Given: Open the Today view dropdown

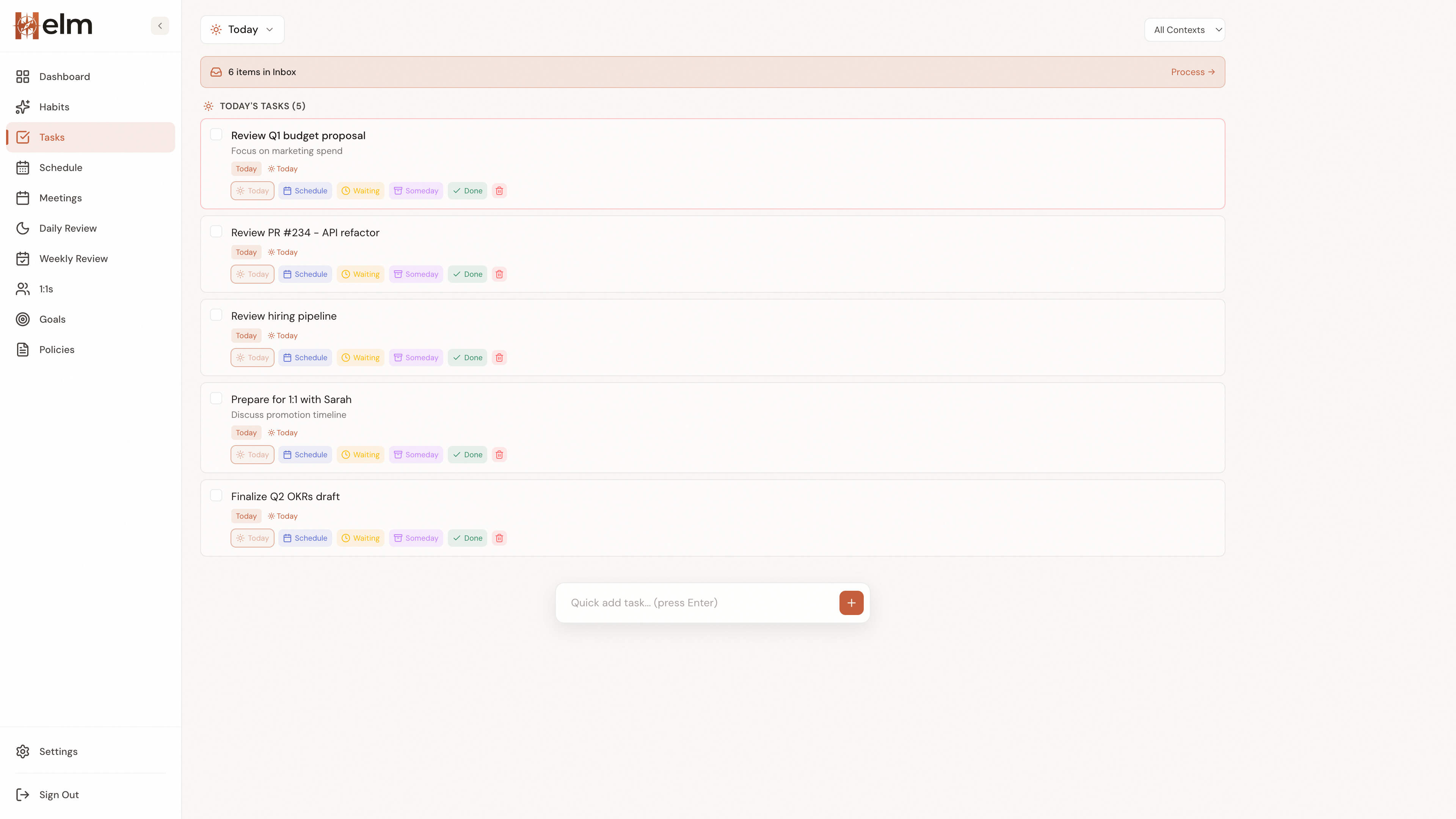Looking at the screenshot, I should click(242, 30).
